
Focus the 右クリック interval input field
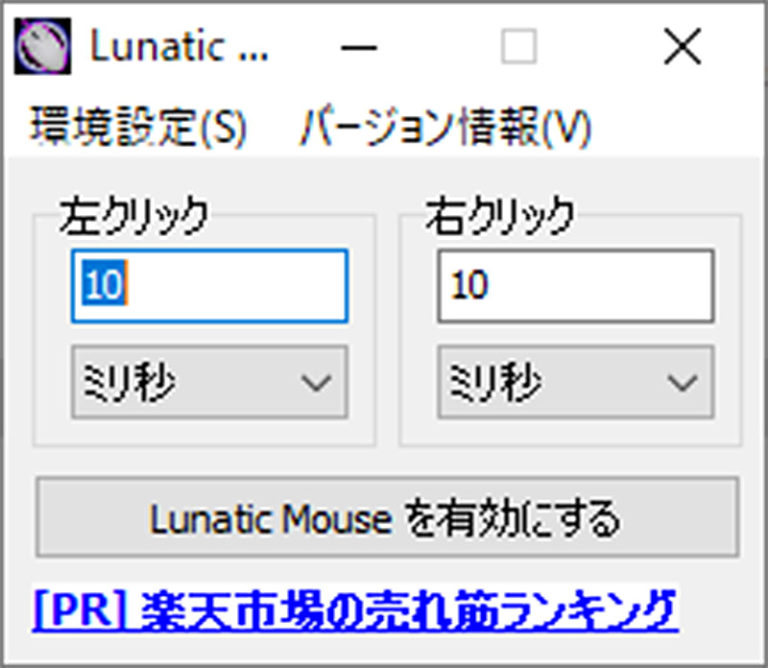pyautogui.click(x=575, y=286)
